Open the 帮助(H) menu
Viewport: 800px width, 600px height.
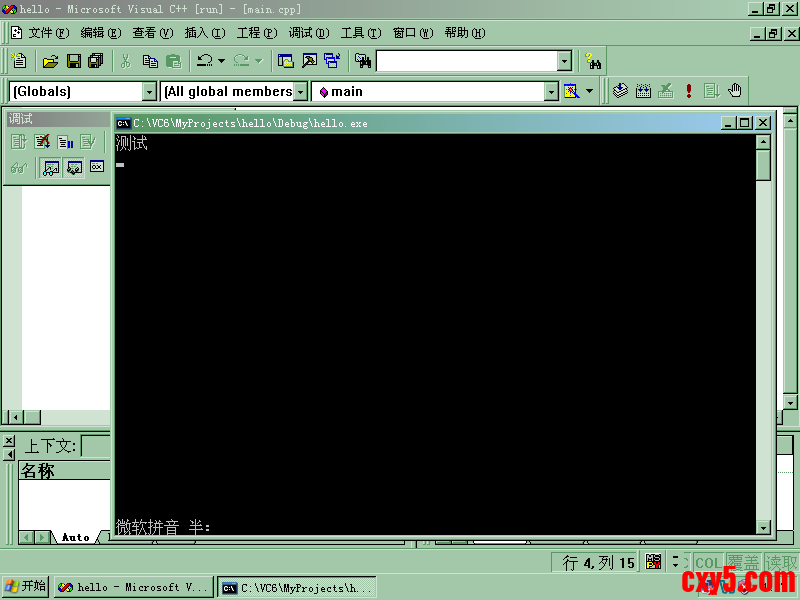pyautogui.click(x=465, y=33)
